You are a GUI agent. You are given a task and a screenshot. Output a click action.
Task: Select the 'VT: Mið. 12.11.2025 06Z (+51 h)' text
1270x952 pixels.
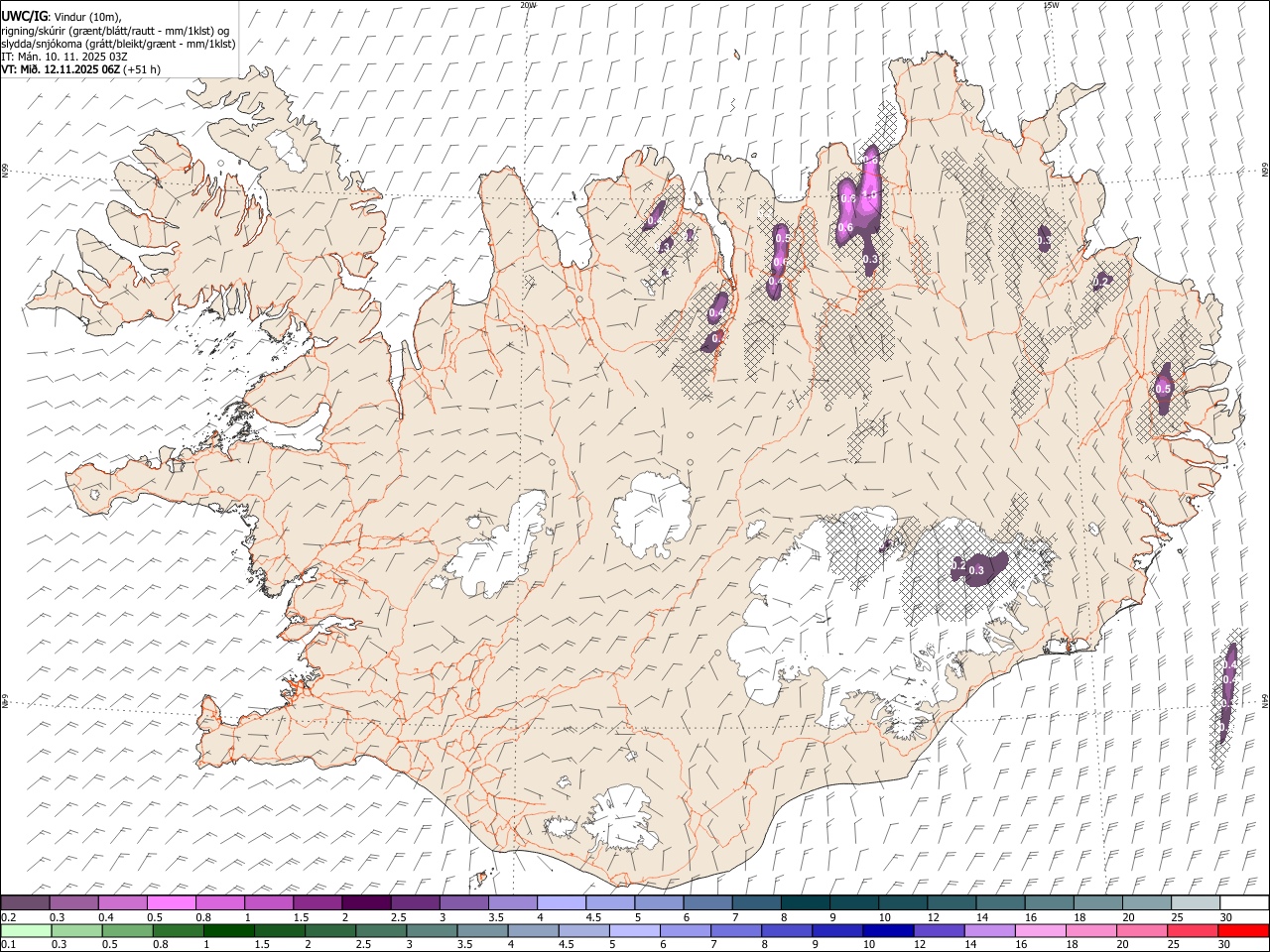tap(80, 69)
